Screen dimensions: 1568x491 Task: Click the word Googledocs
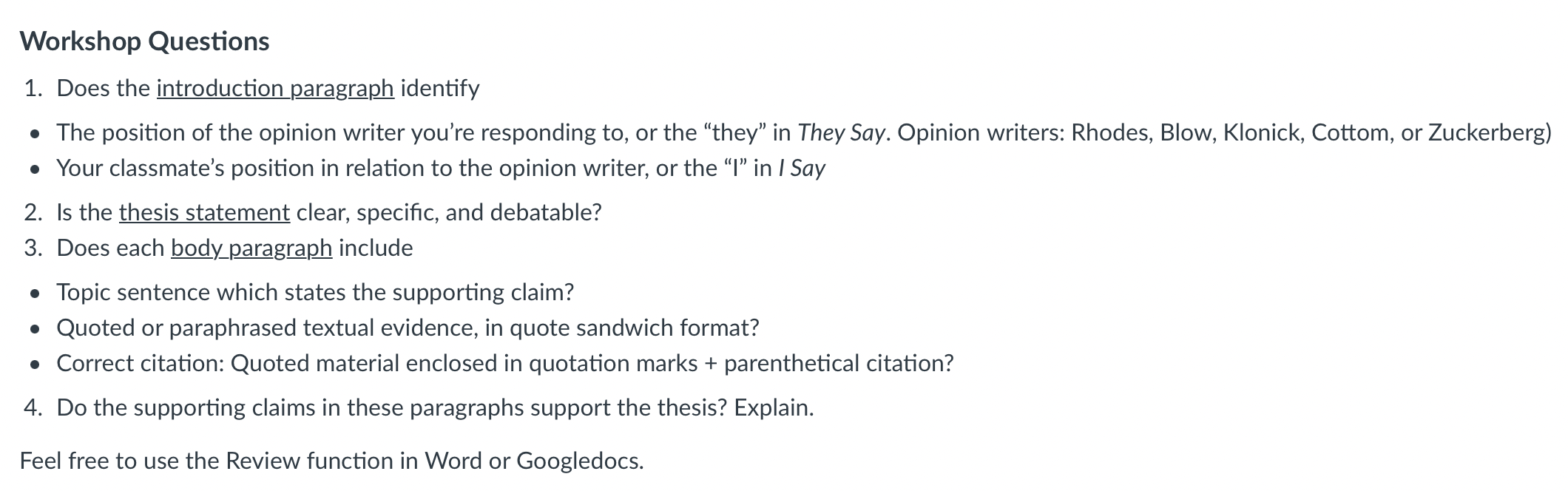[579, 461]
